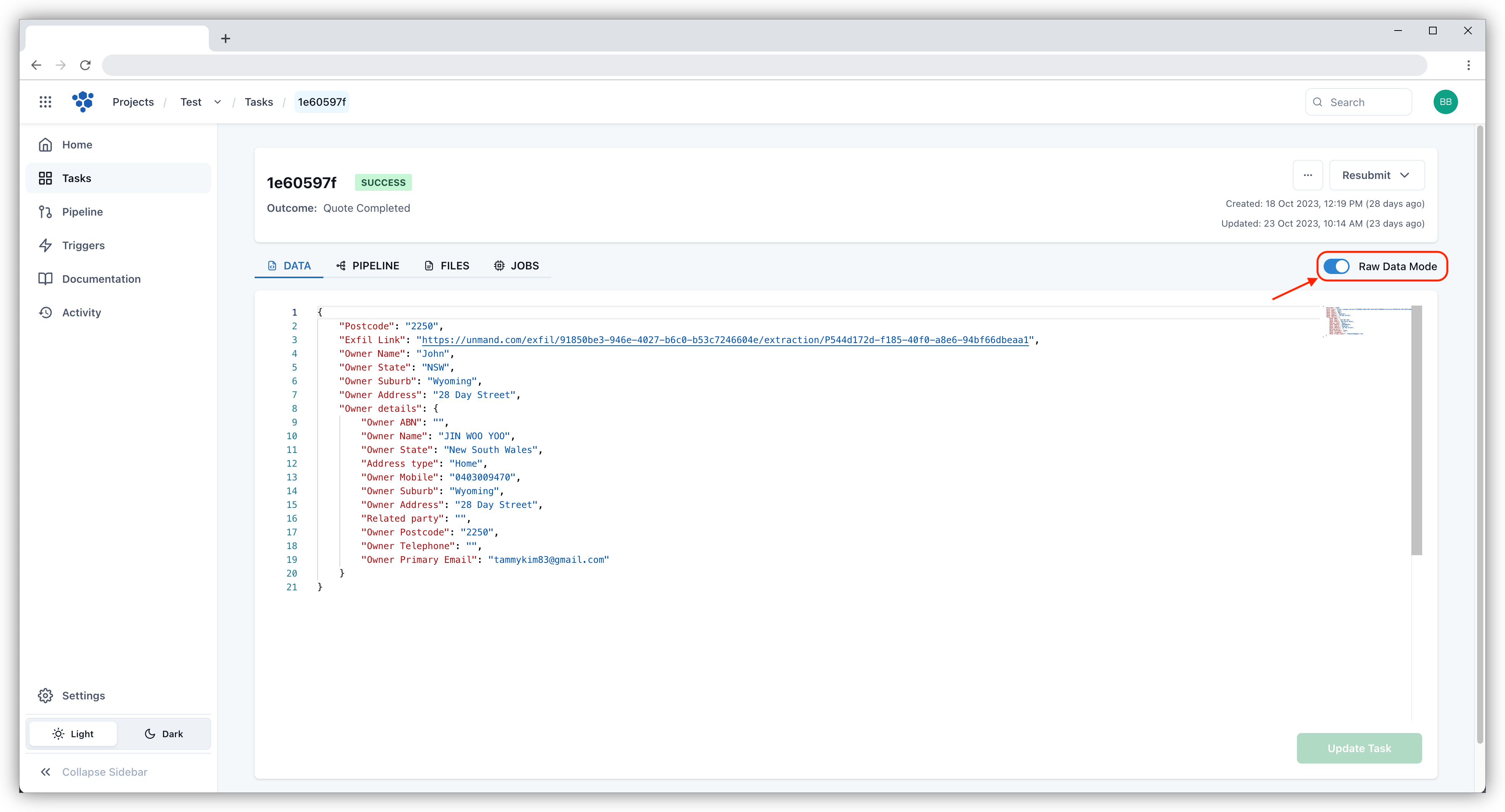The height and width of the screenshot is (812, 1505).
Task: Open the Documentation book icon
Action: [45, 279]
